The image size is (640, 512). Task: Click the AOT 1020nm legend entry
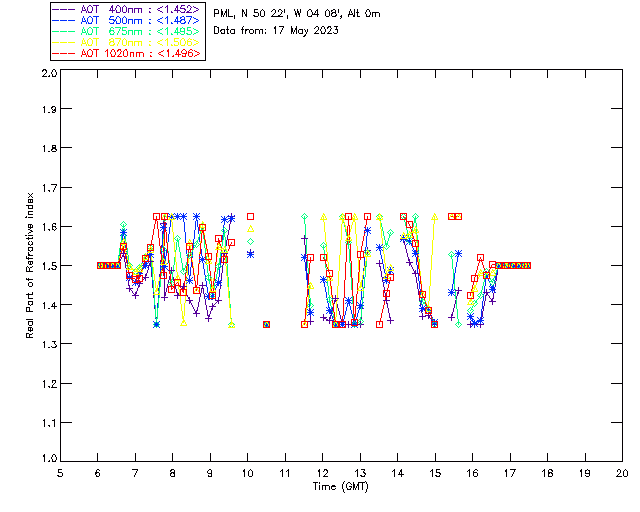click(127, 53)
